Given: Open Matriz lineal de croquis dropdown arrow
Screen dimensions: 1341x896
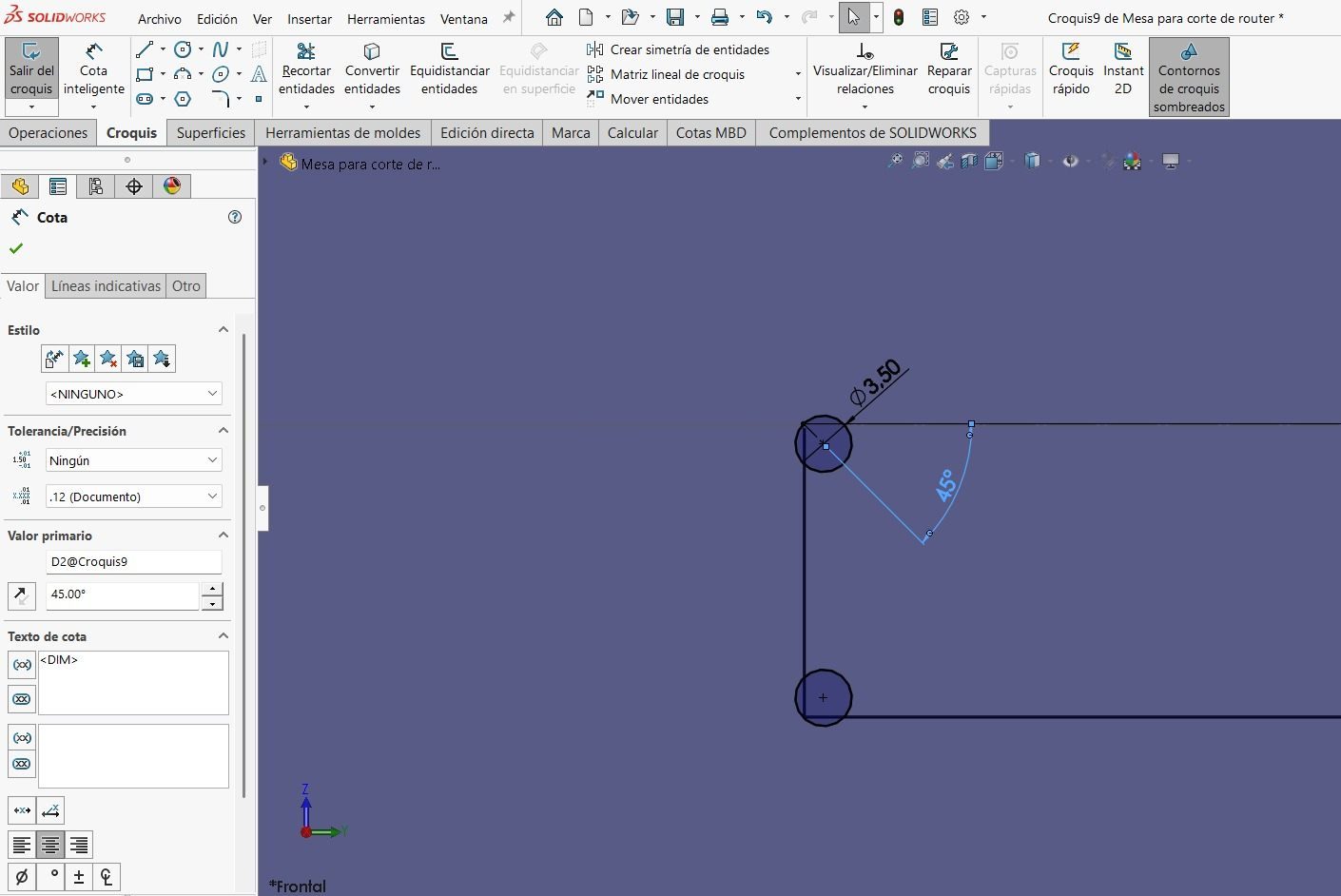Looking at the screenshot, I should point(798,74).
